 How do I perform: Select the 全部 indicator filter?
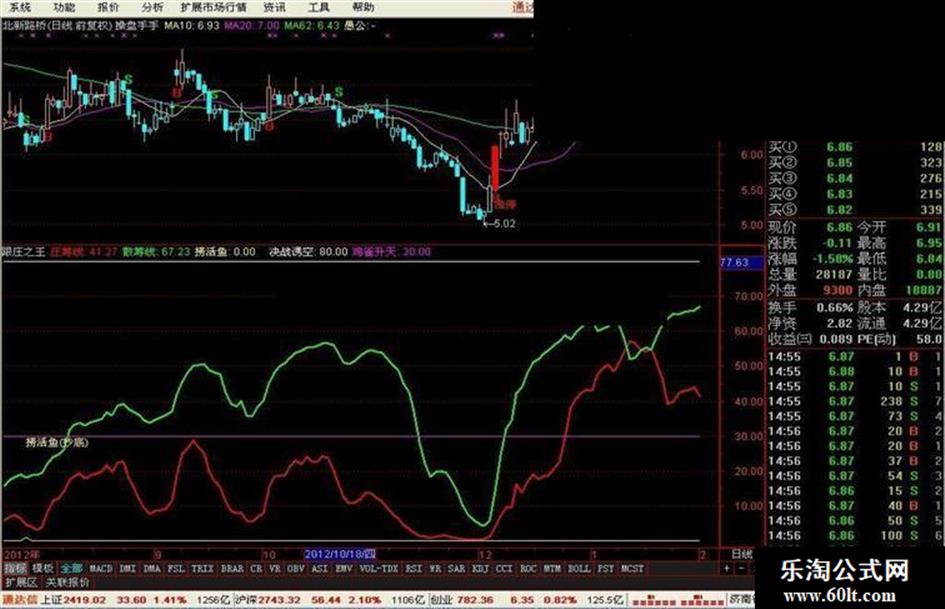[72, 569]
